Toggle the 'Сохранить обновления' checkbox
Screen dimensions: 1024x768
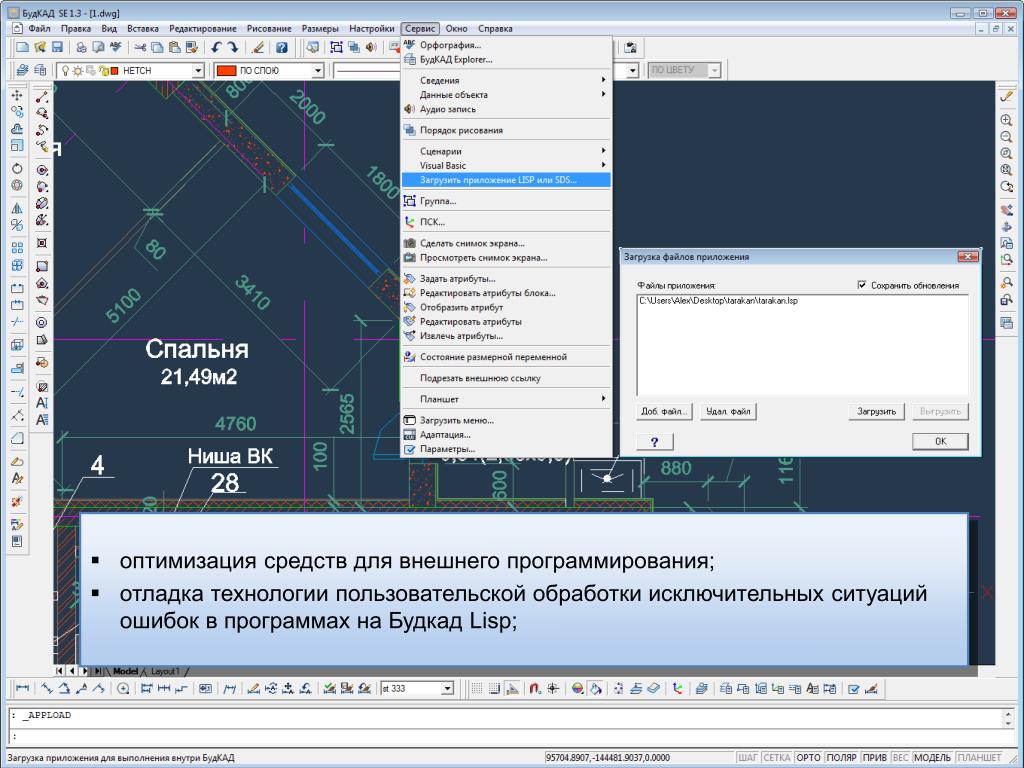click(861, 285)
